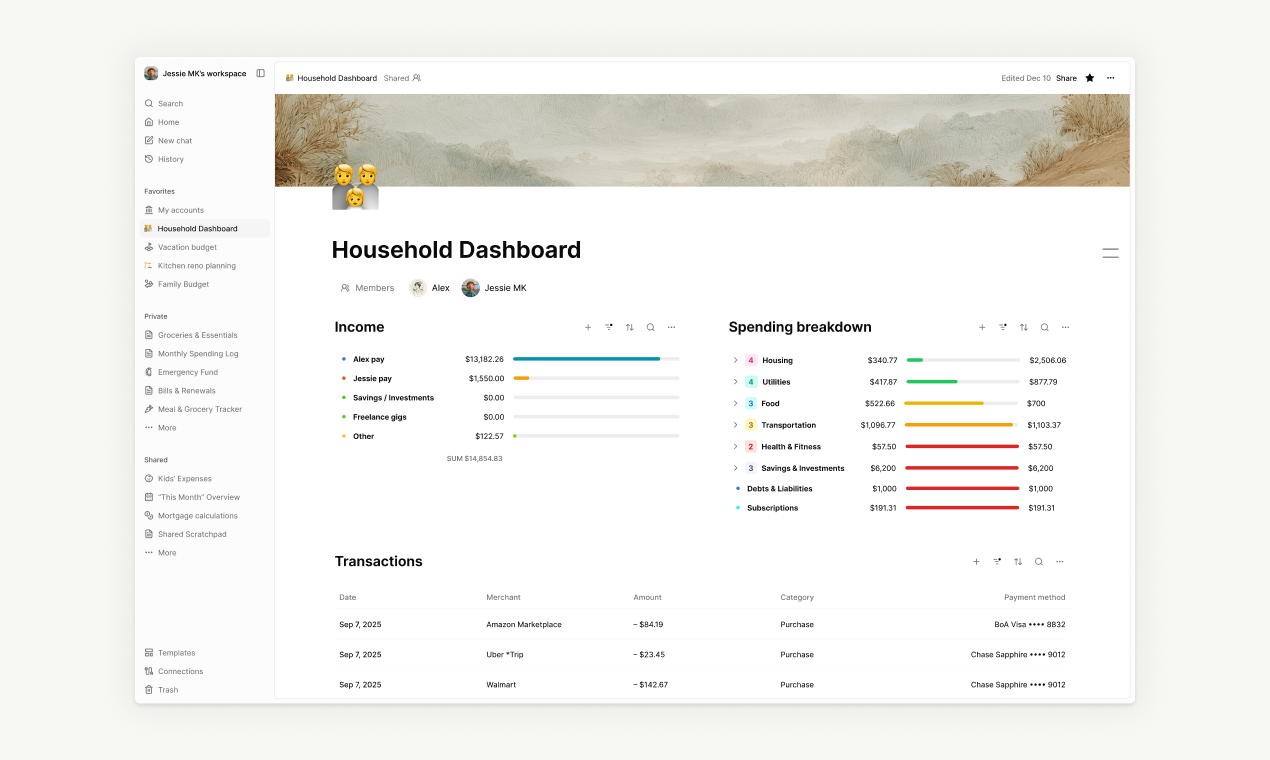Add new item to Spending breakdown
The image size is (1270, 760).
[x=982, y=327]
